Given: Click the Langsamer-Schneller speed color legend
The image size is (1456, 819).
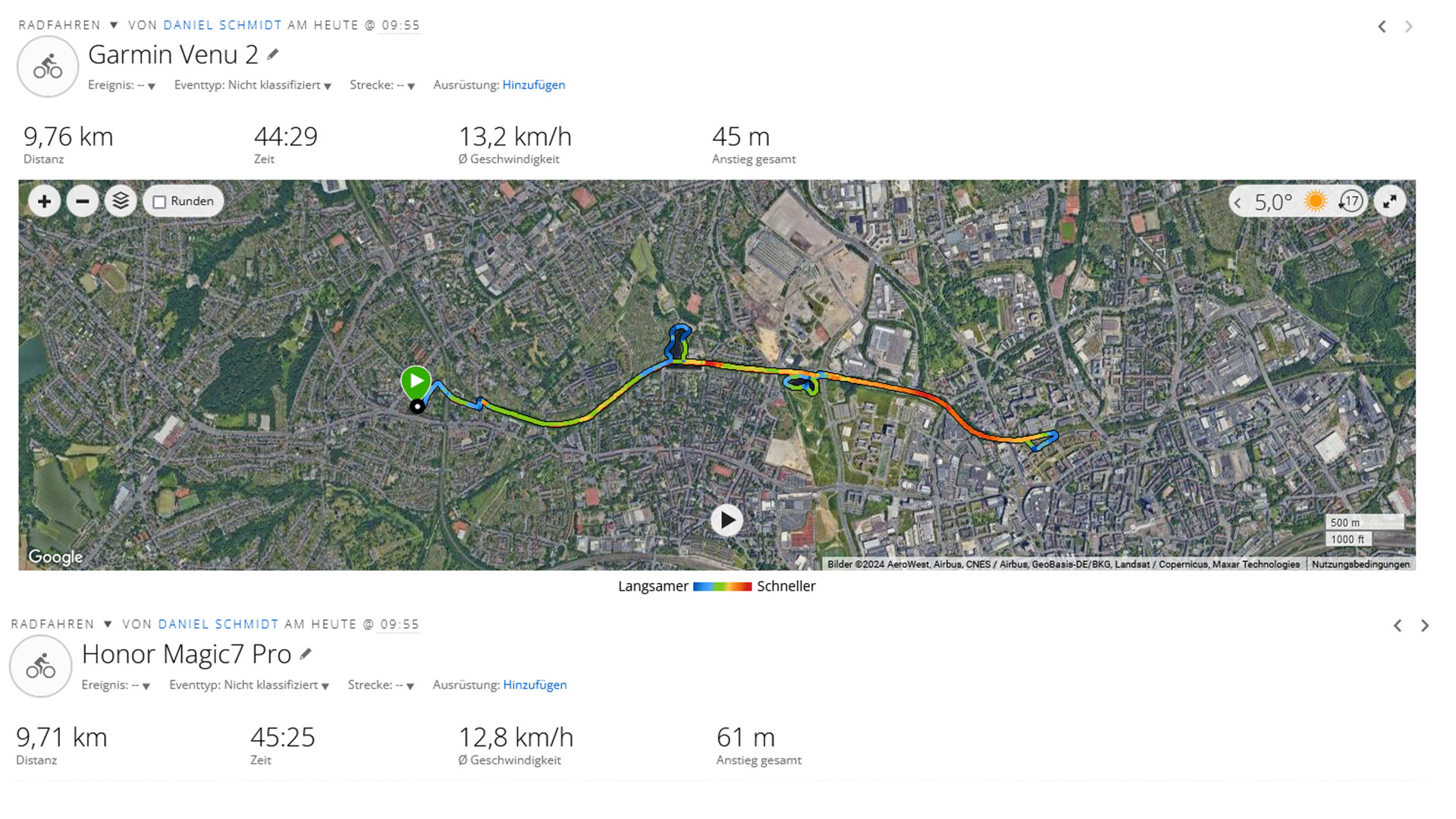Looking at the screenshot, I should point(722,586).
